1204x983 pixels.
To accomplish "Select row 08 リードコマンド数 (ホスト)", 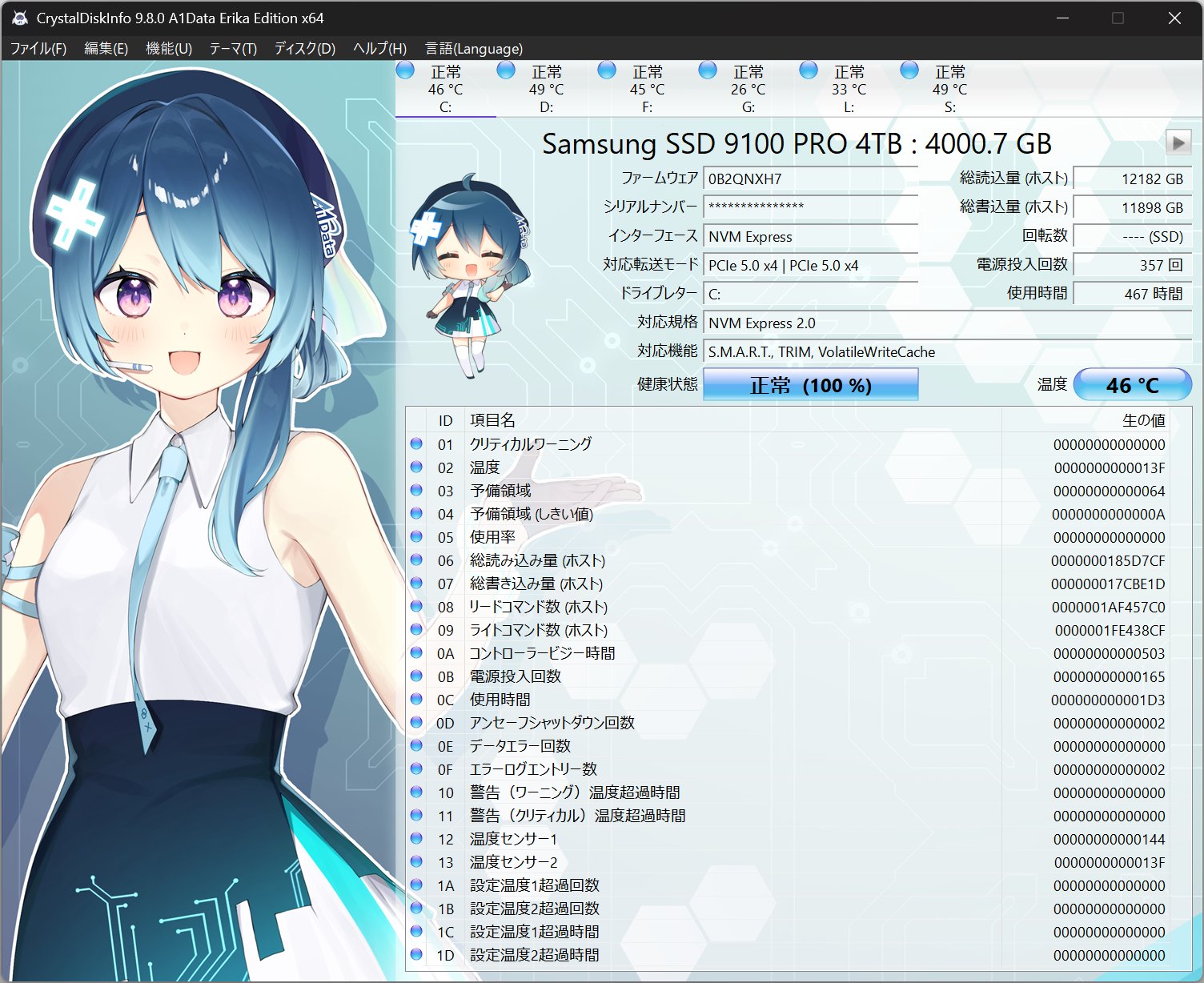I will [x=788, y=607].
